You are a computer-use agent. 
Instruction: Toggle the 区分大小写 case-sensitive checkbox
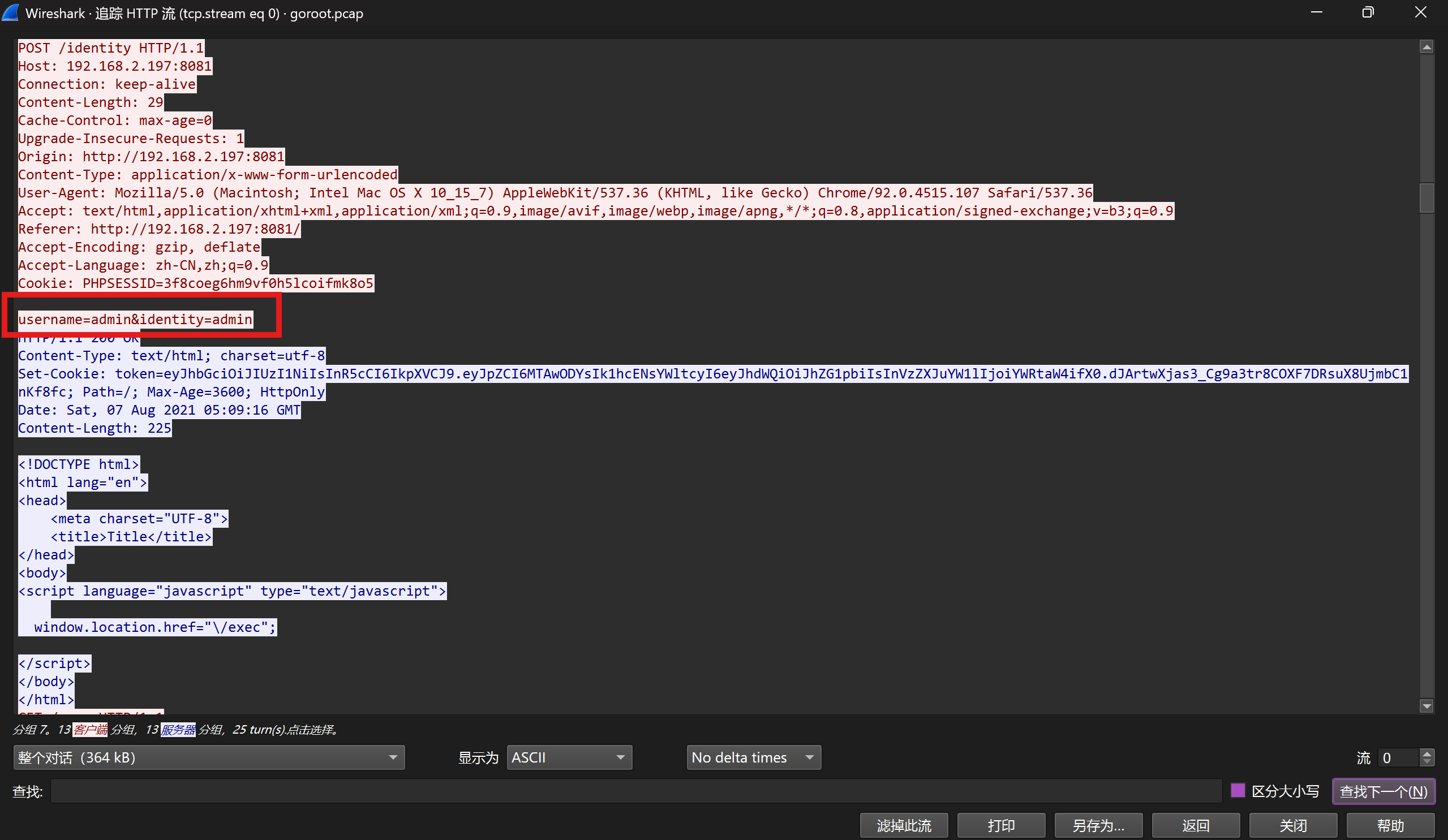pos(1238,791)
